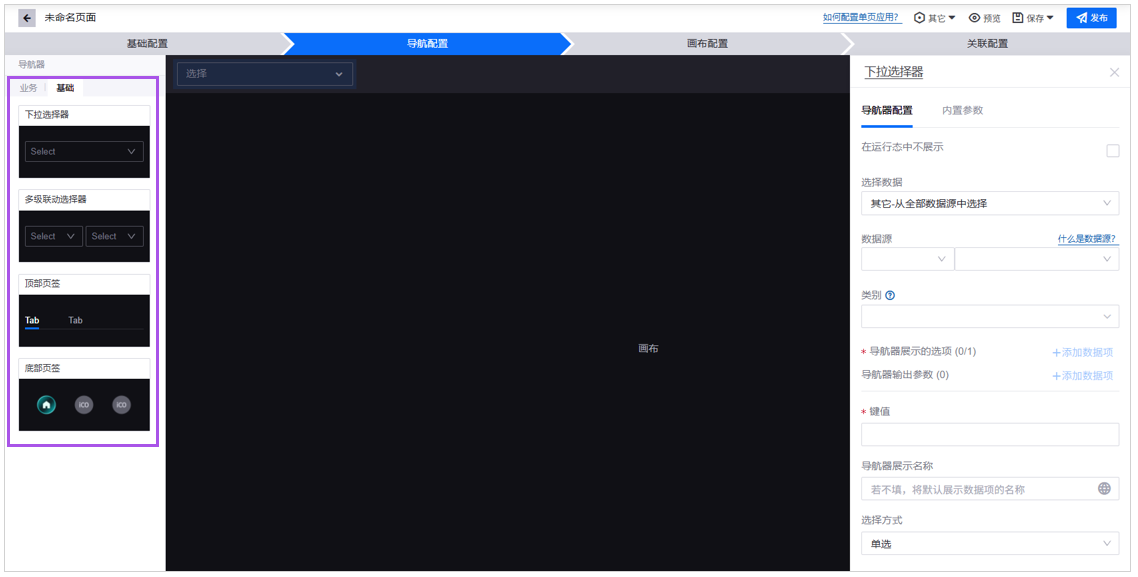Click the back arrow icon
The image size is (1138, 577).
[27, 18]
